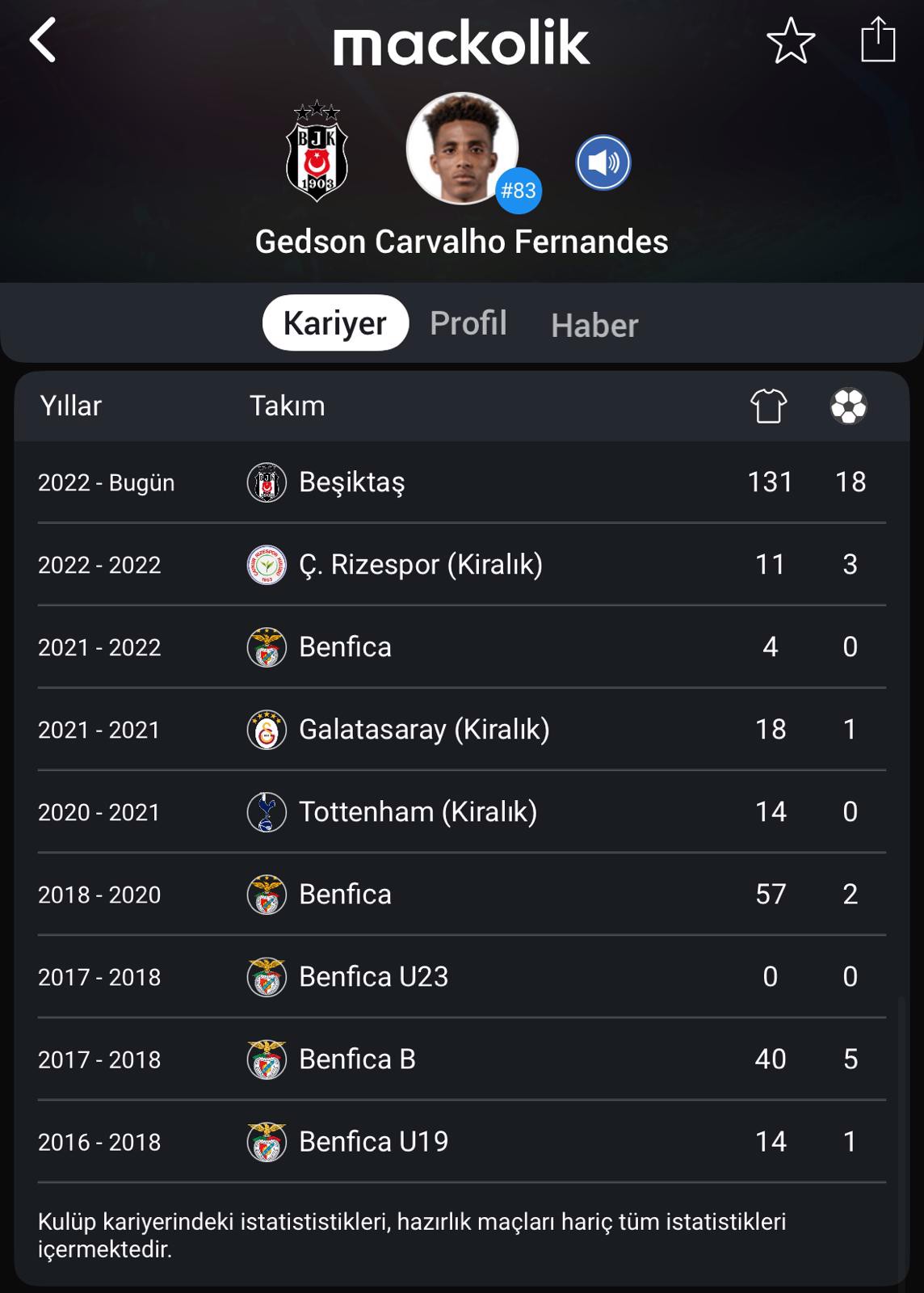
Task: Tap the Beşiktaş crest in header
Action: pos(317,151)
